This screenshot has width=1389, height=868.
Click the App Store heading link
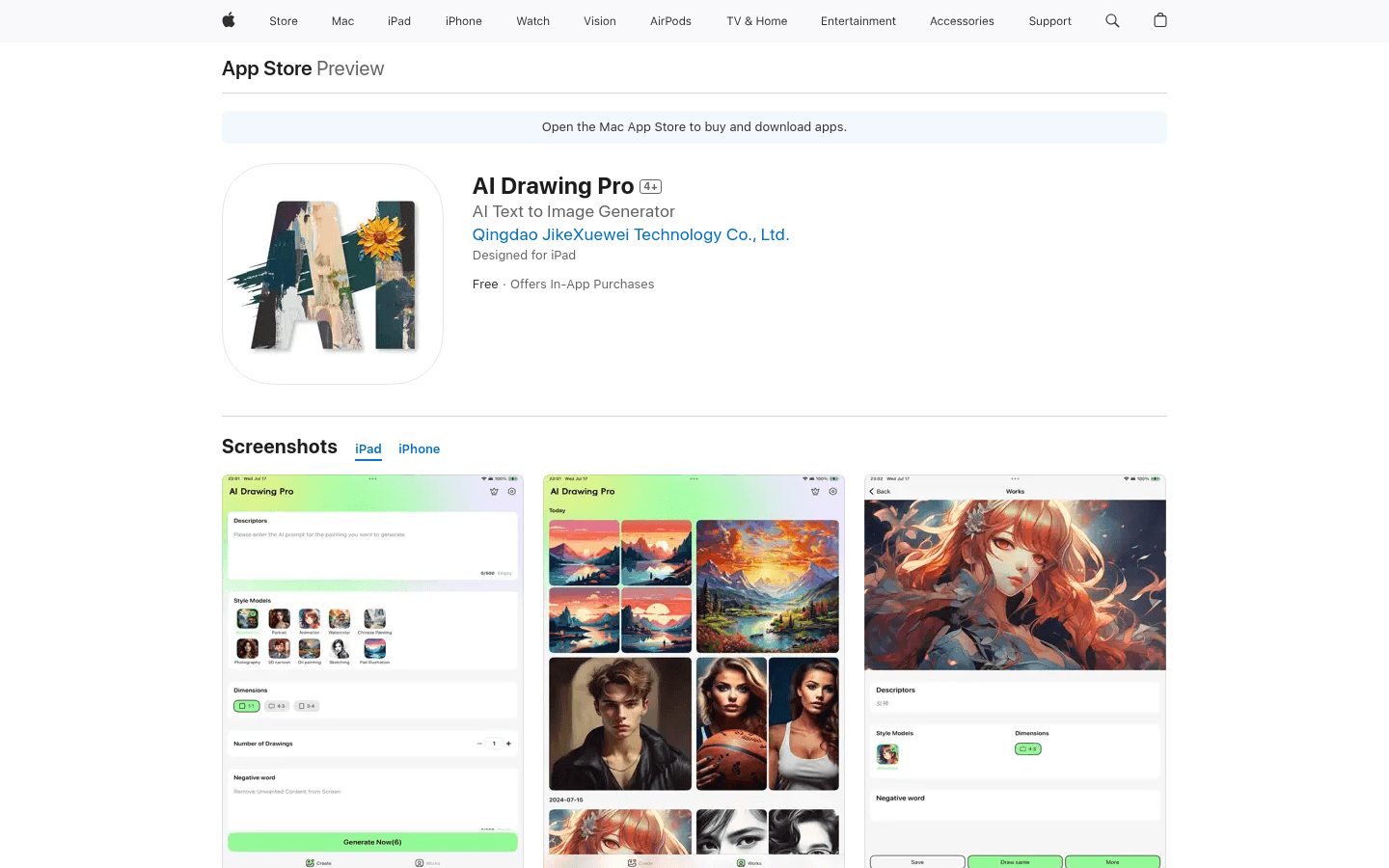point(267,68)
